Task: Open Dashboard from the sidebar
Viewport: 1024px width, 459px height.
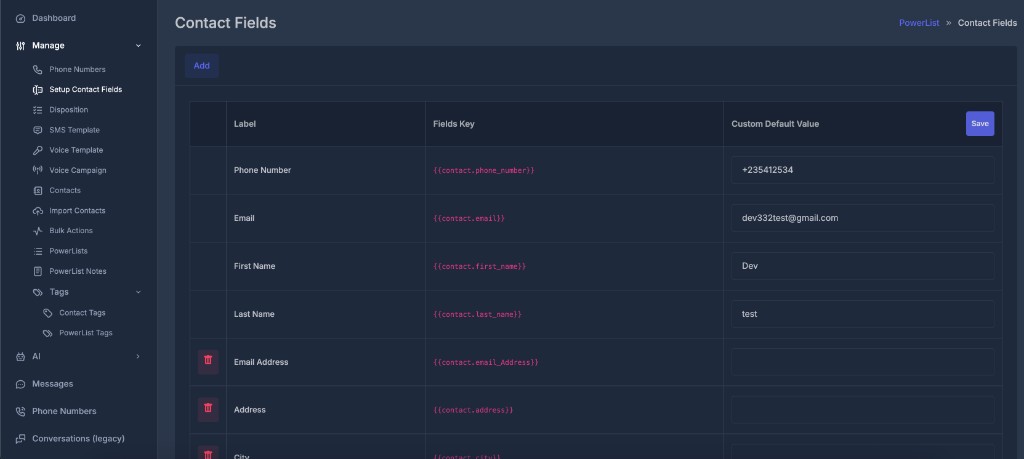Action: [x=54, y=18]
